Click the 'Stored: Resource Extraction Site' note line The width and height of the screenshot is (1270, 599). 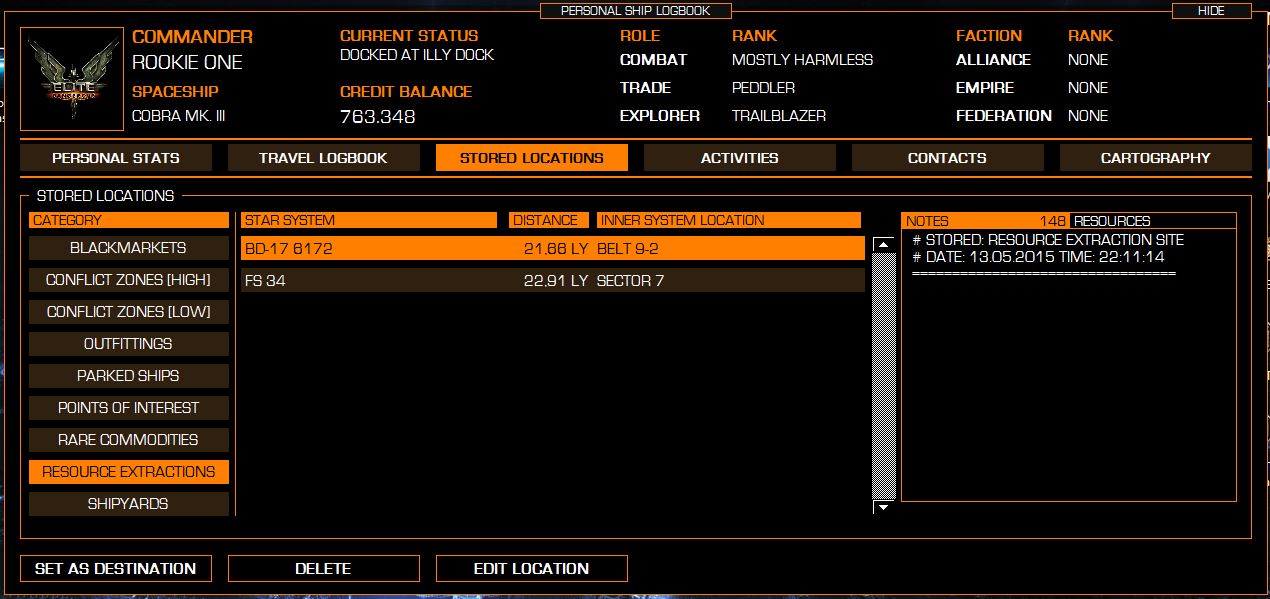(1048, 240)
